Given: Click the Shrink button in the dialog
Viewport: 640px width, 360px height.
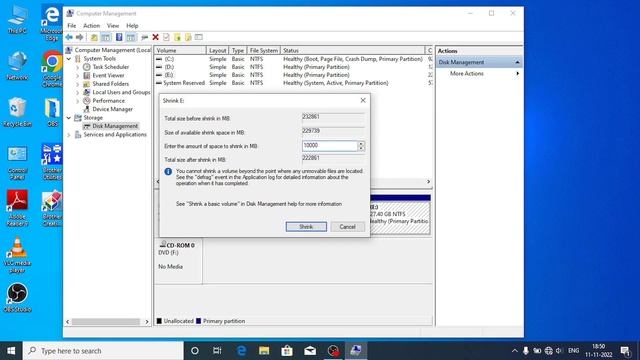Looking at the screenshot, I should click(x=306, y=227).
